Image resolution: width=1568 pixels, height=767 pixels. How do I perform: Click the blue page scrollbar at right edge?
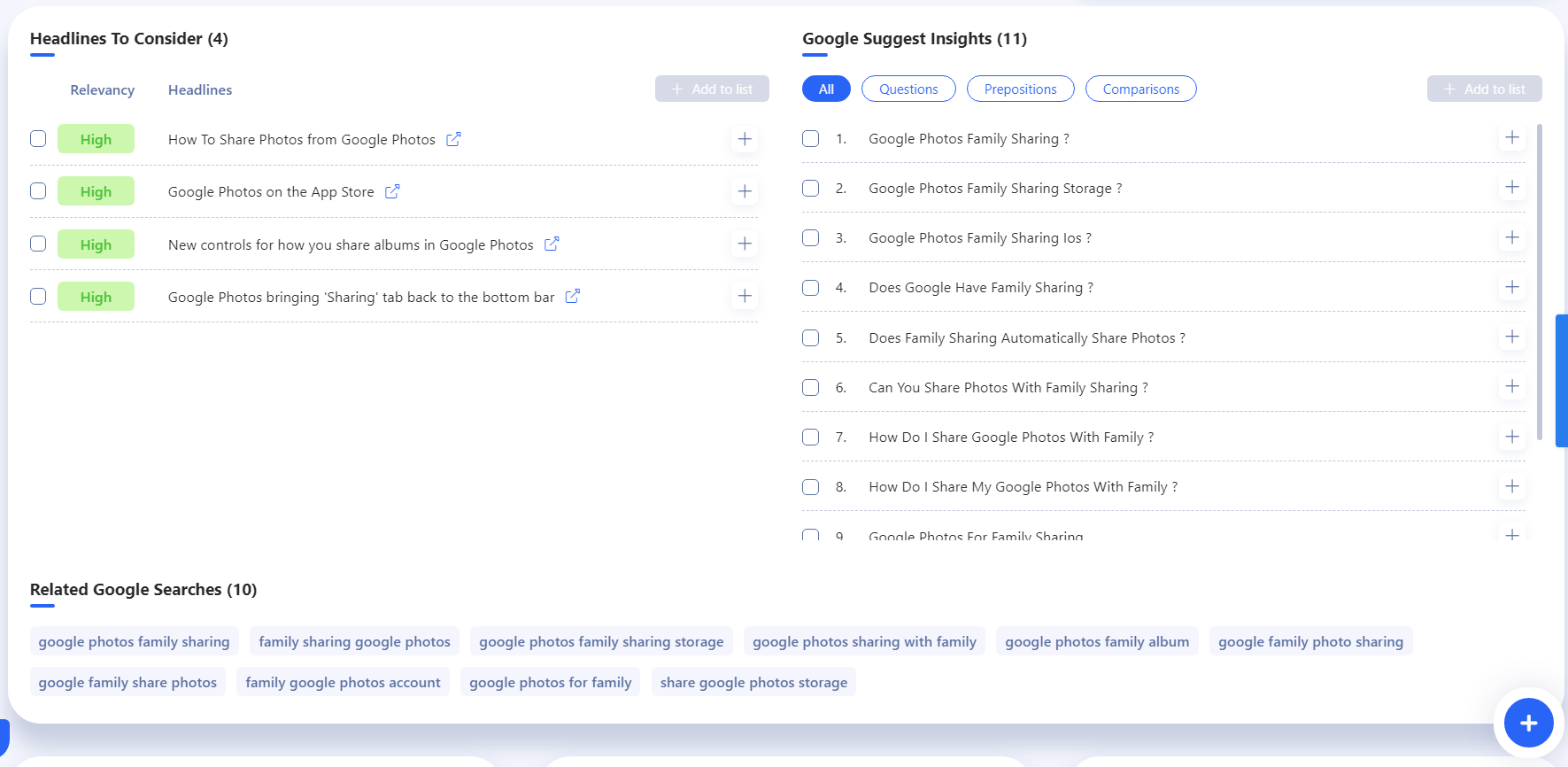tap(1562, 381)
